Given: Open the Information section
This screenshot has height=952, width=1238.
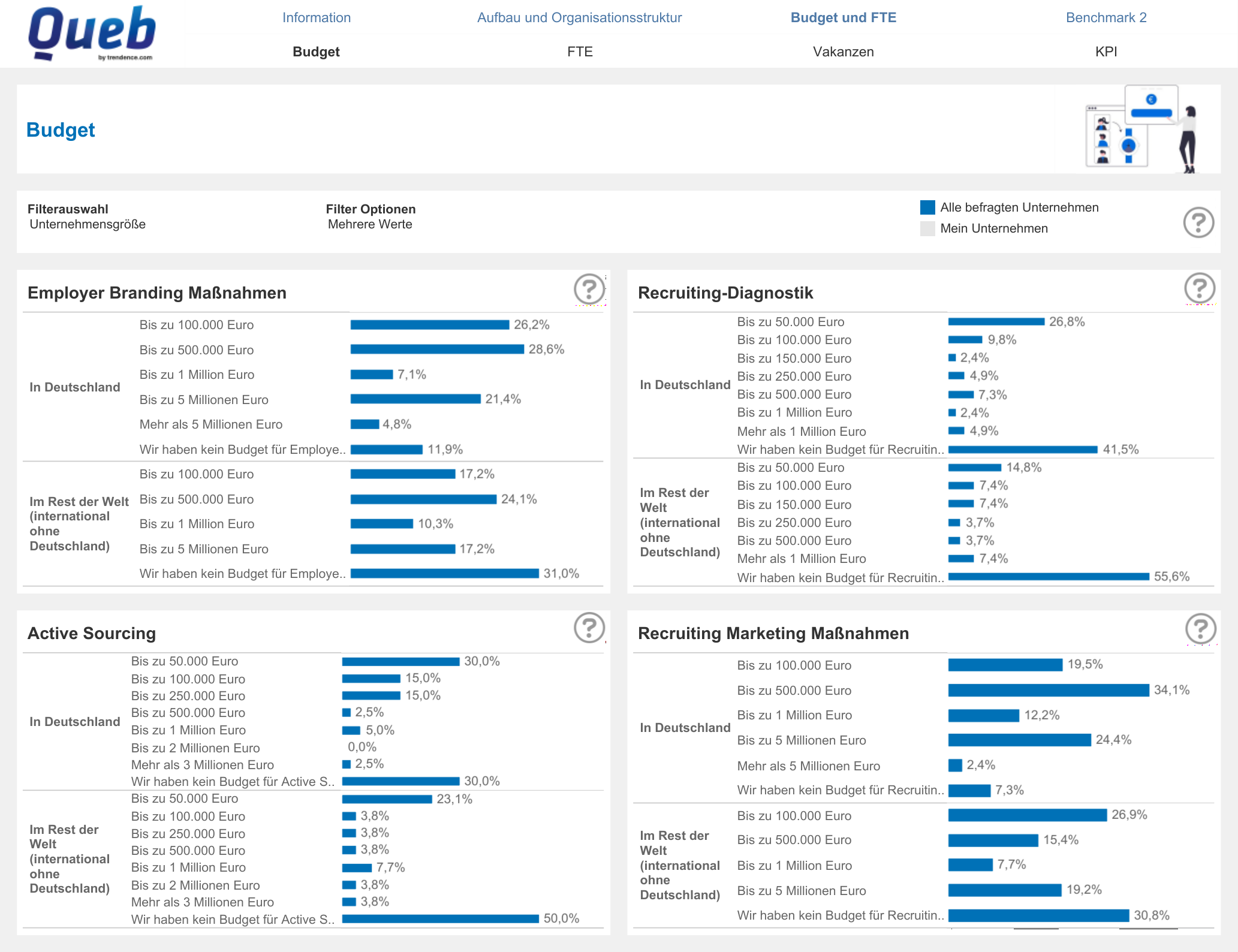Looking at the screenshot, I should click(317, 17).
